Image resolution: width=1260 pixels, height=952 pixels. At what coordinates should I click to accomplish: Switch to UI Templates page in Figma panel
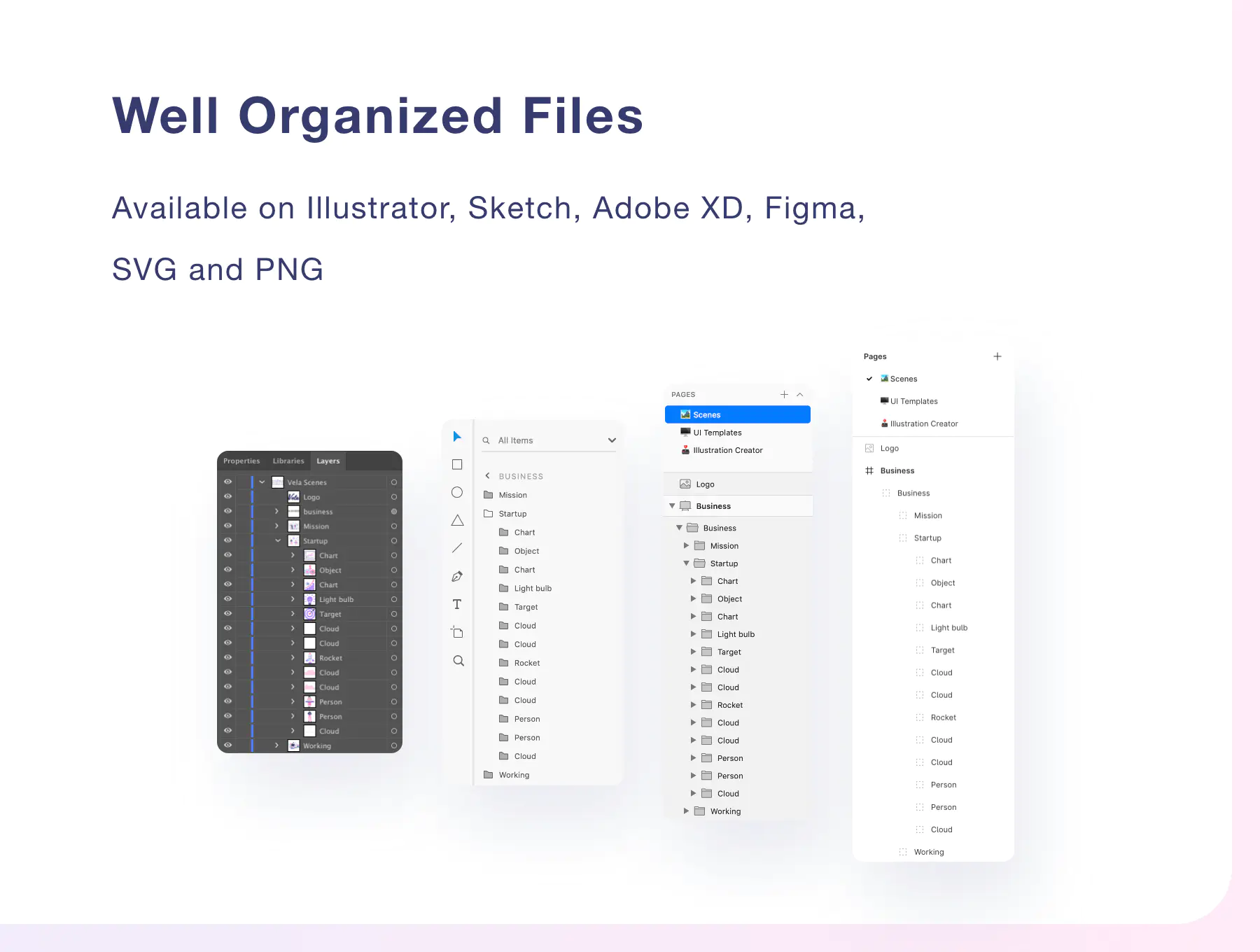click(933, 401)
